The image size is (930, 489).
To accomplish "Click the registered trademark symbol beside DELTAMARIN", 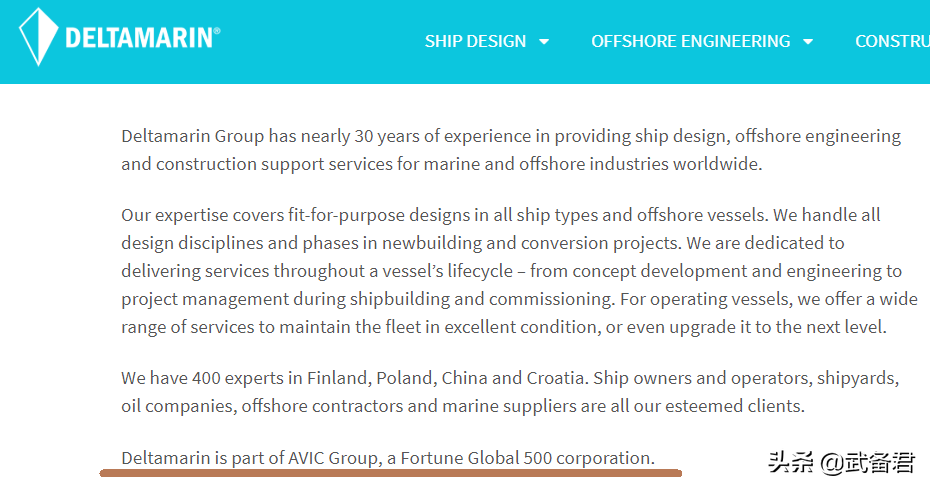I will pos(216,30).
